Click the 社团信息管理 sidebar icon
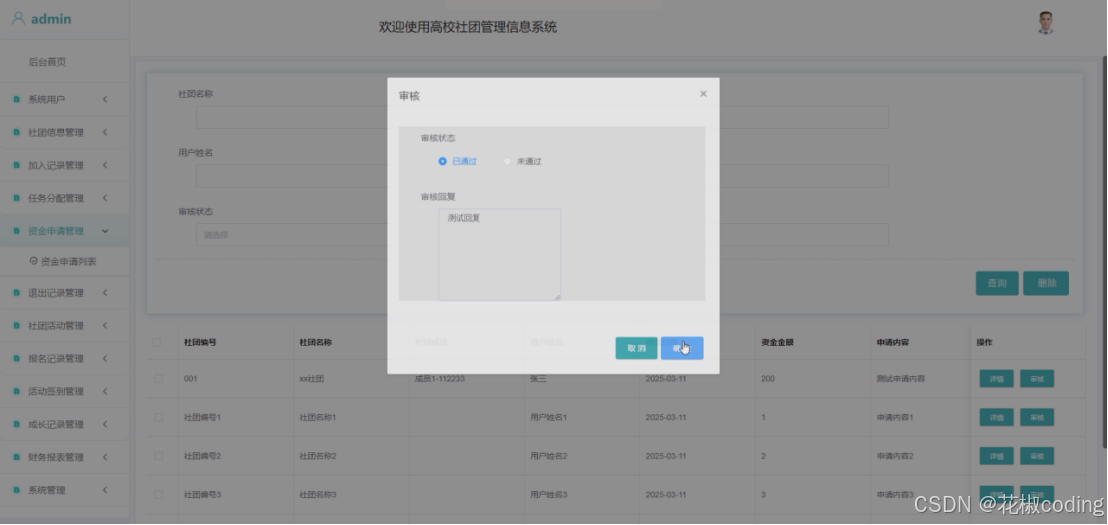 pyautogui.click(x=16, y=132)
